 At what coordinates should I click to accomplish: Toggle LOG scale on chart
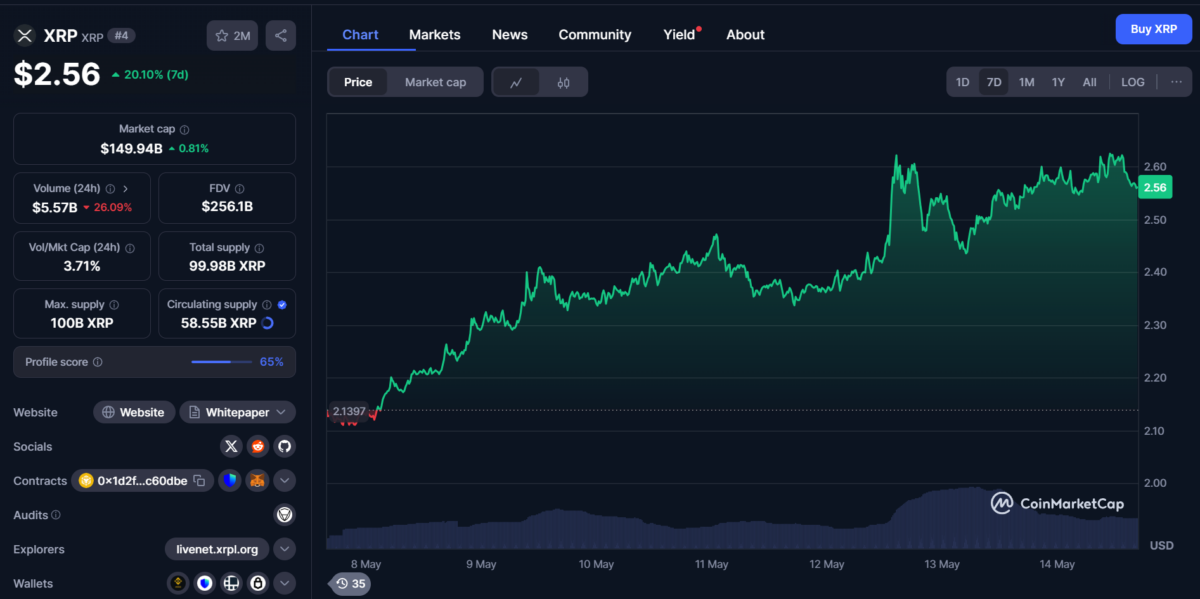coord(1133,82)
